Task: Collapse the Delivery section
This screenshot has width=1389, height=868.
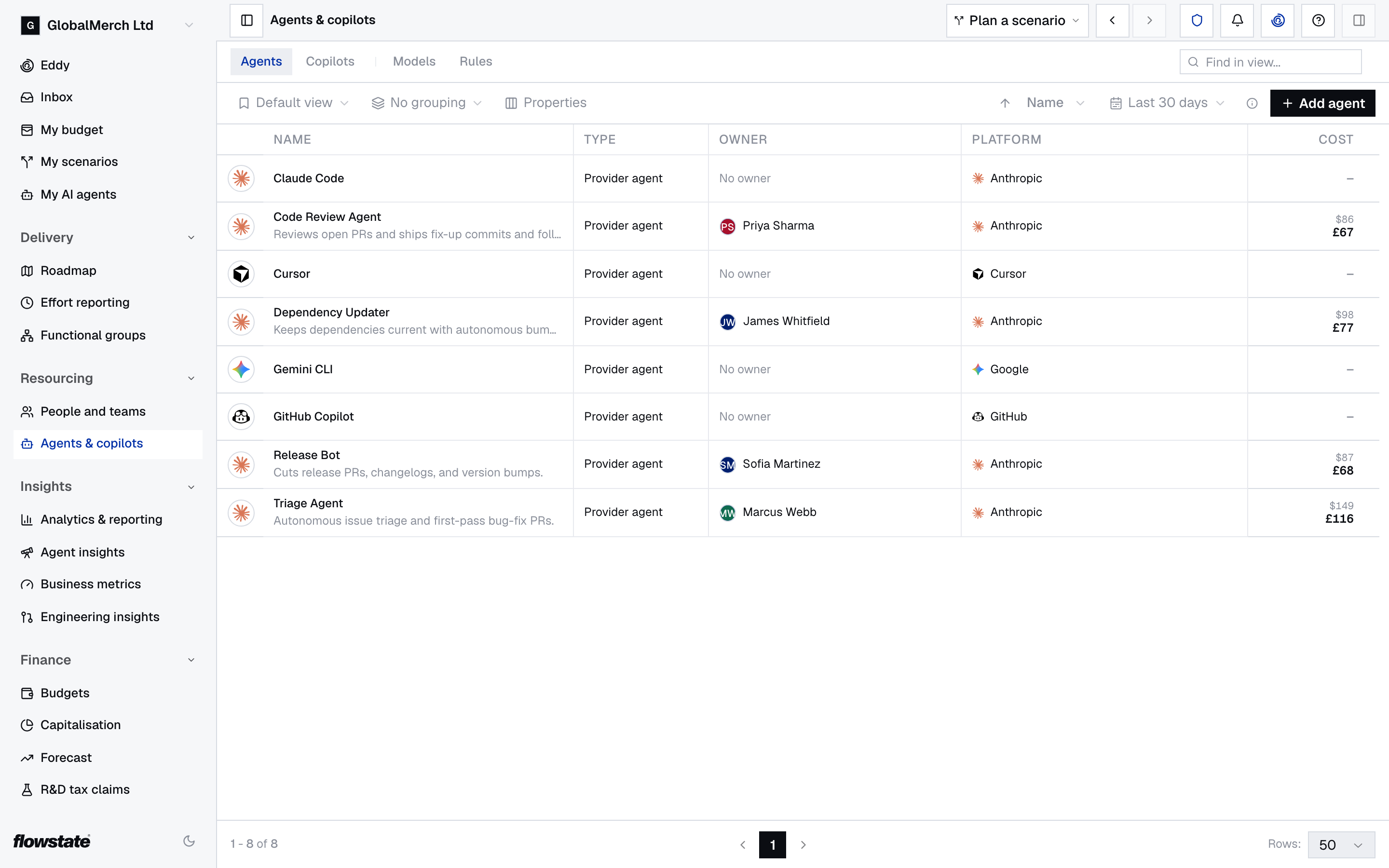Action: 191,238
